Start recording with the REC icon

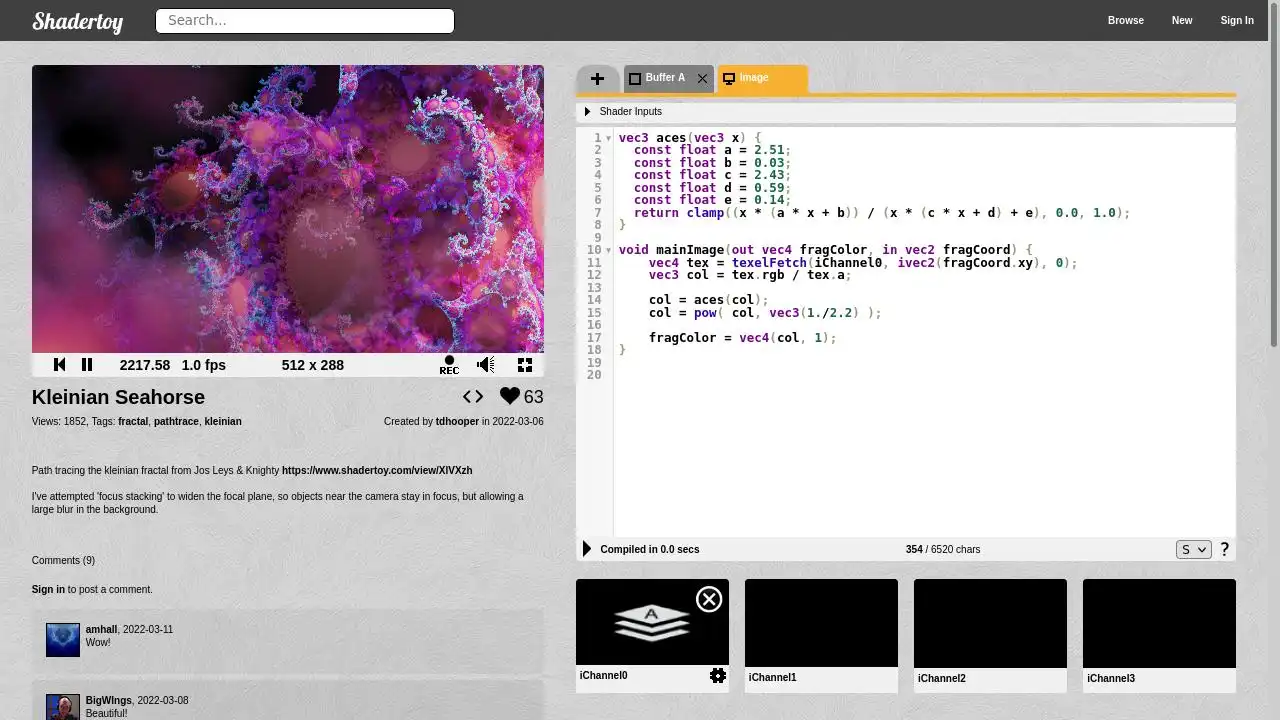click(449, 365)
